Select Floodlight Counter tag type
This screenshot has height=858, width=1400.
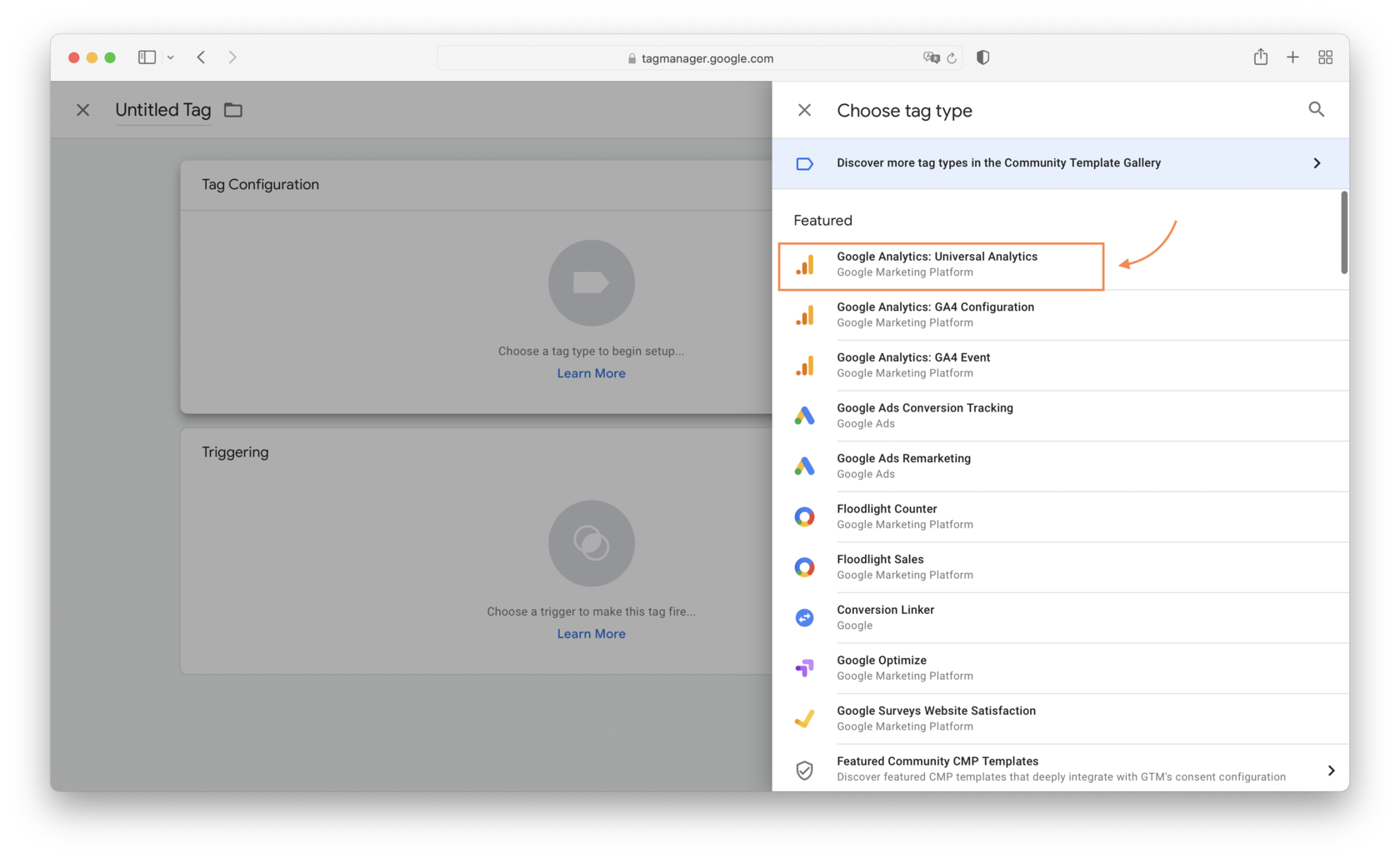tap(1060, 517)
